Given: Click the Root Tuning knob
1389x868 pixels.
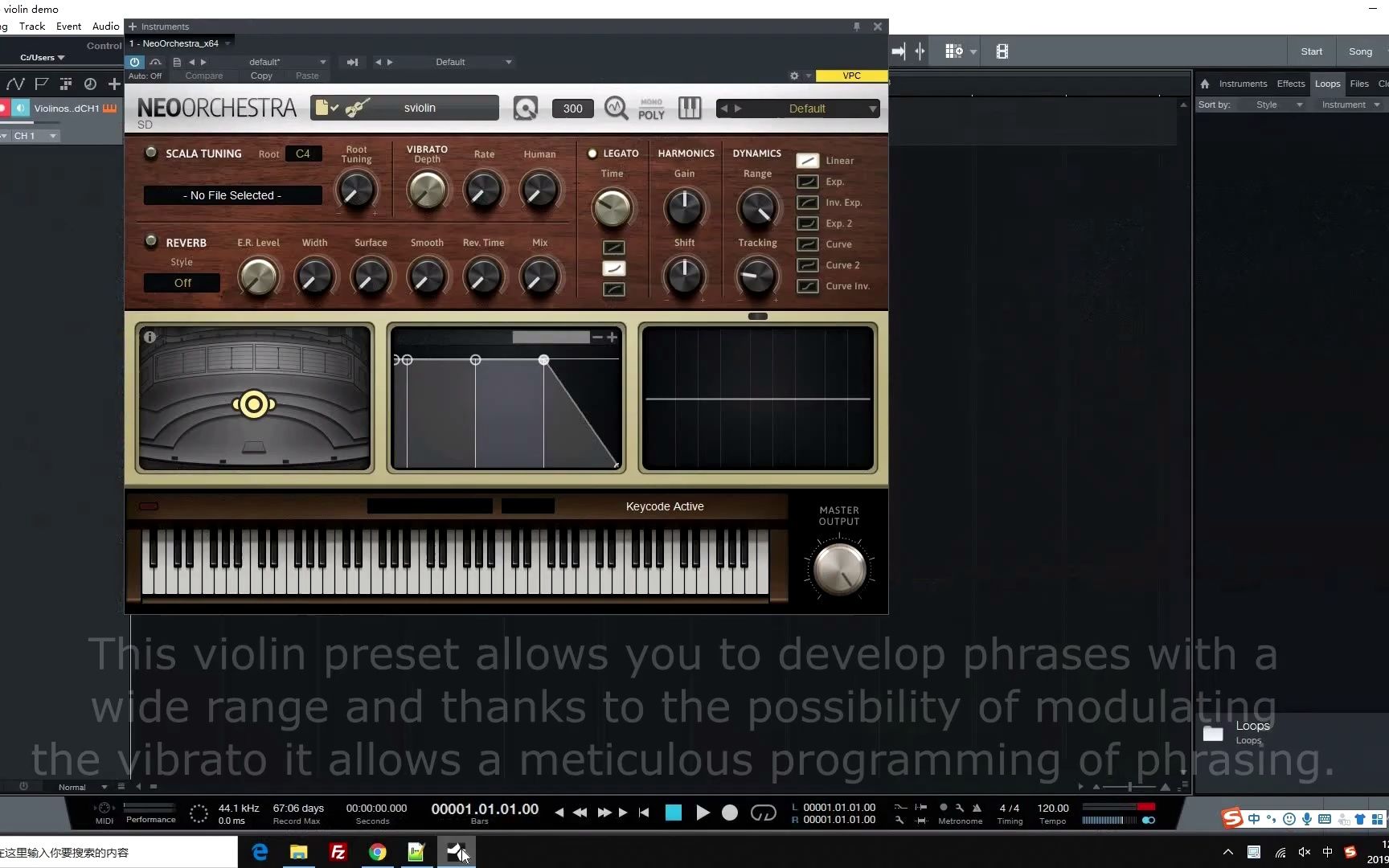Looking at the screenshot, I should 356,190.
